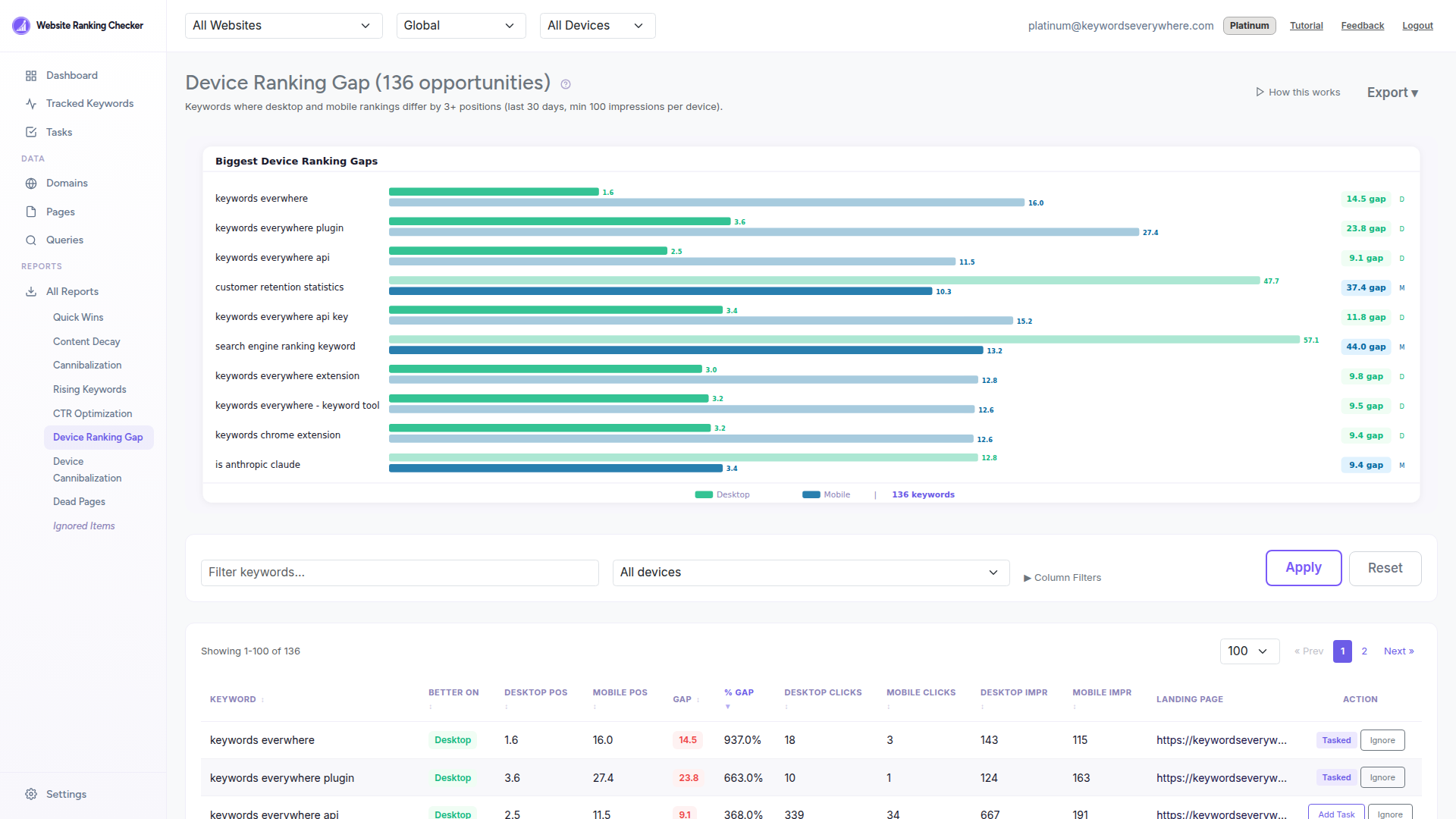Open the Tutorial link
The width and height of the screenshot is (1456, 819).
[x=1306, y=25]
